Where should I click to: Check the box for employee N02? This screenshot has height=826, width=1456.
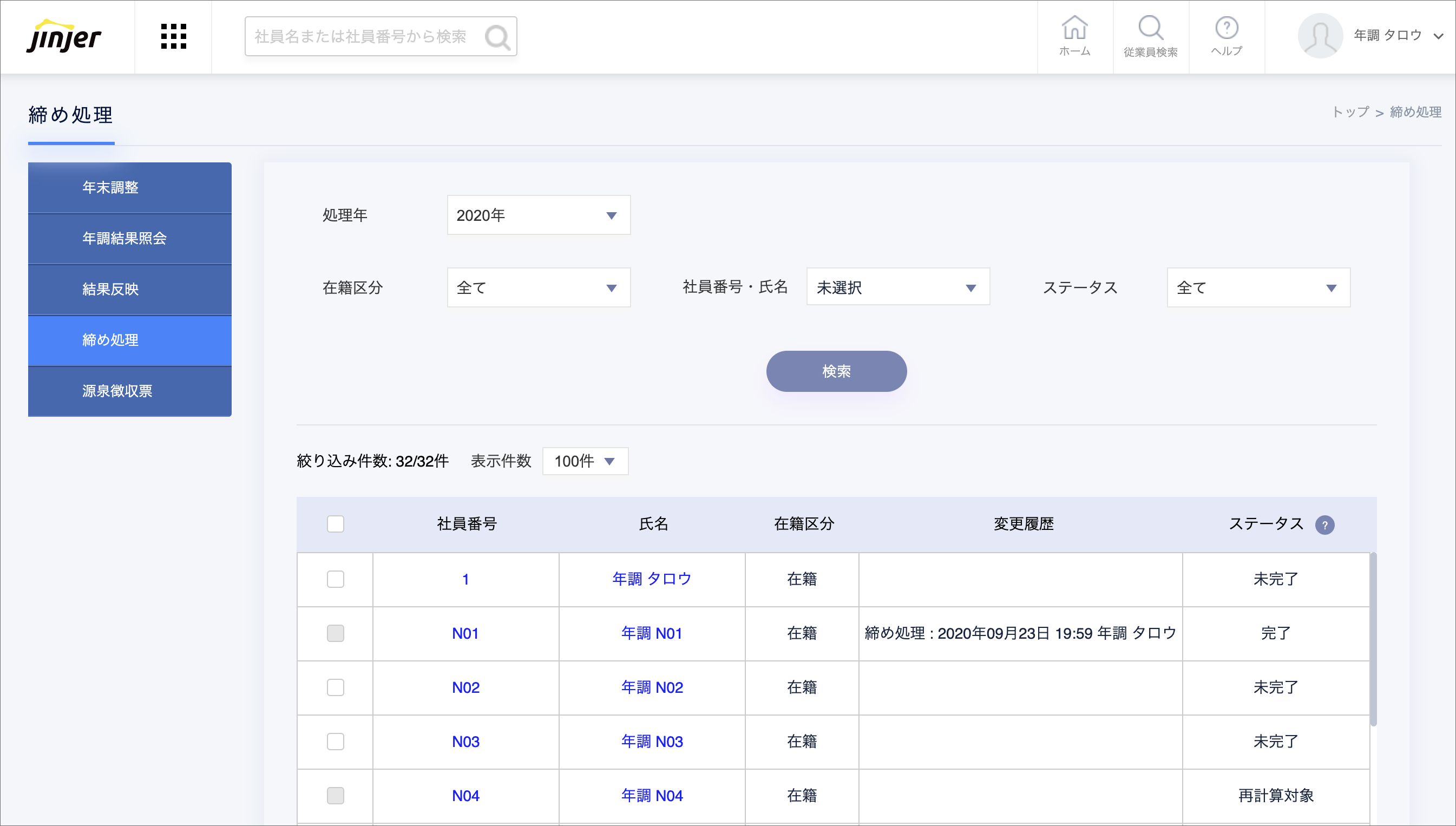335,687
